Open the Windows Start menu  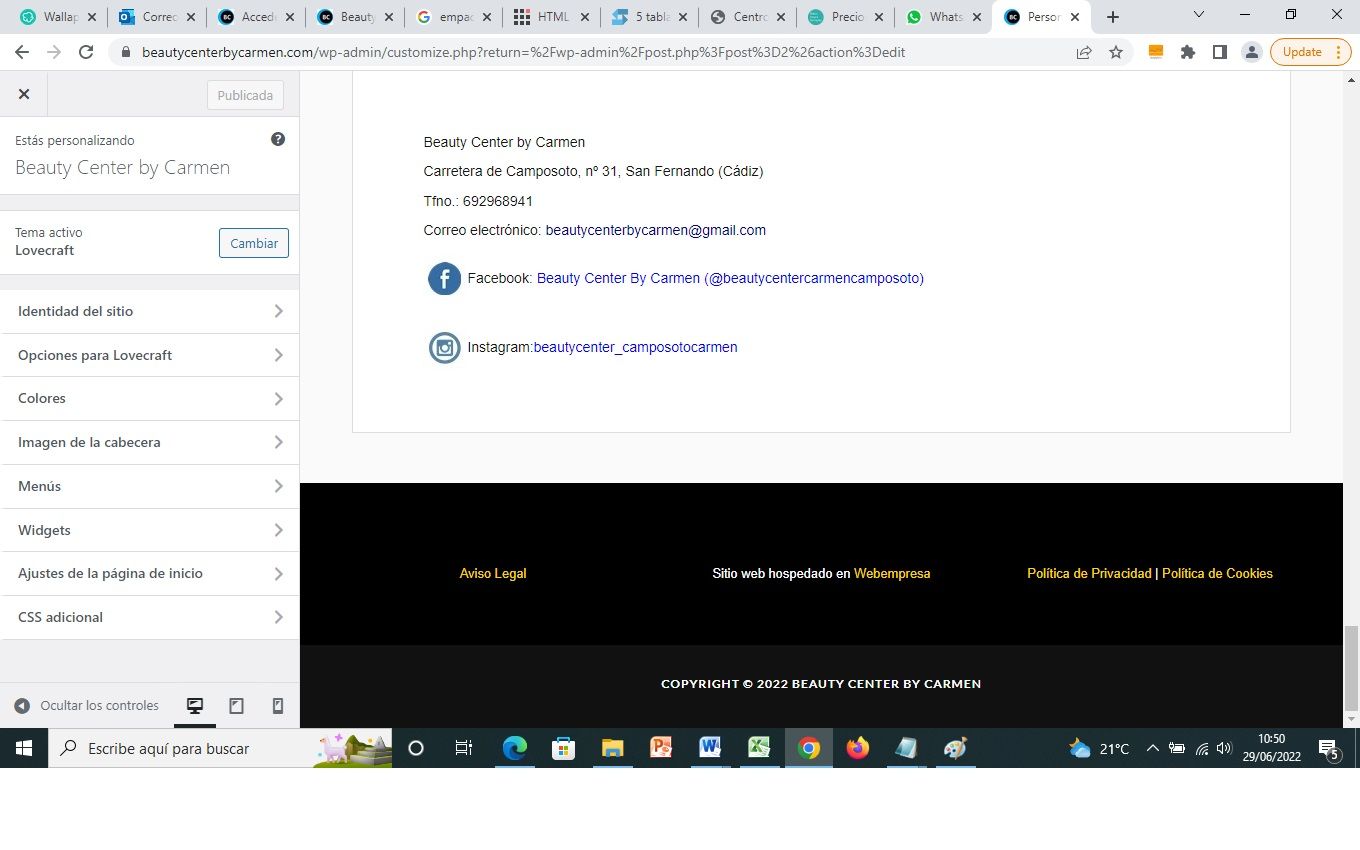click(x=24, y=748)
